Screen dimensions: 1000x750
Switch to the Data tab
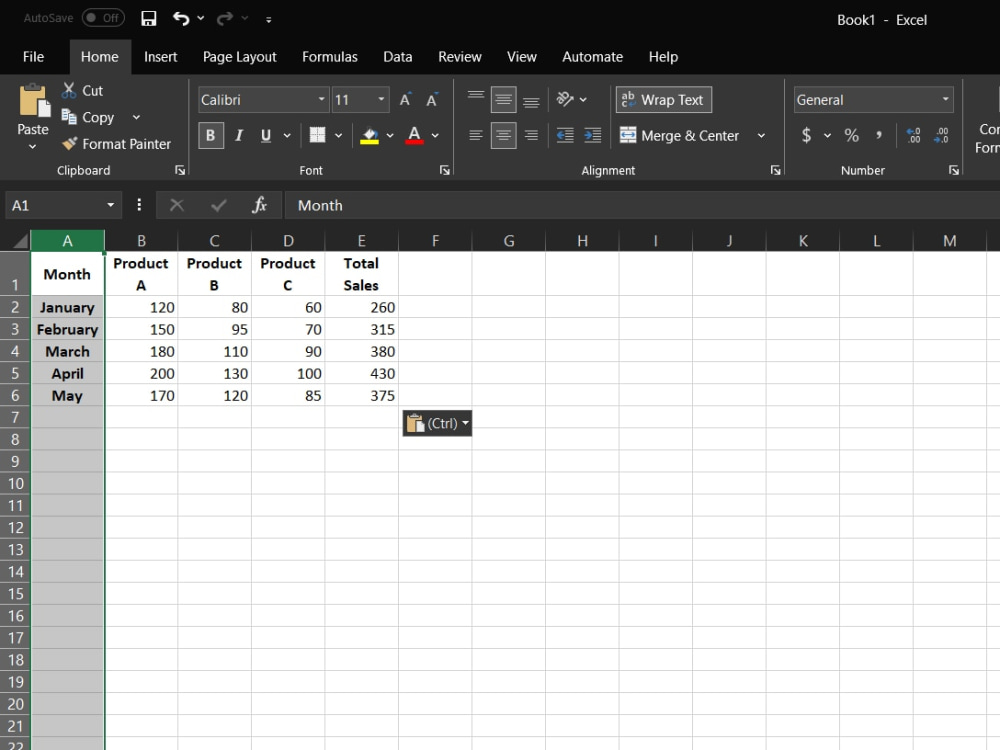point(397,57)
